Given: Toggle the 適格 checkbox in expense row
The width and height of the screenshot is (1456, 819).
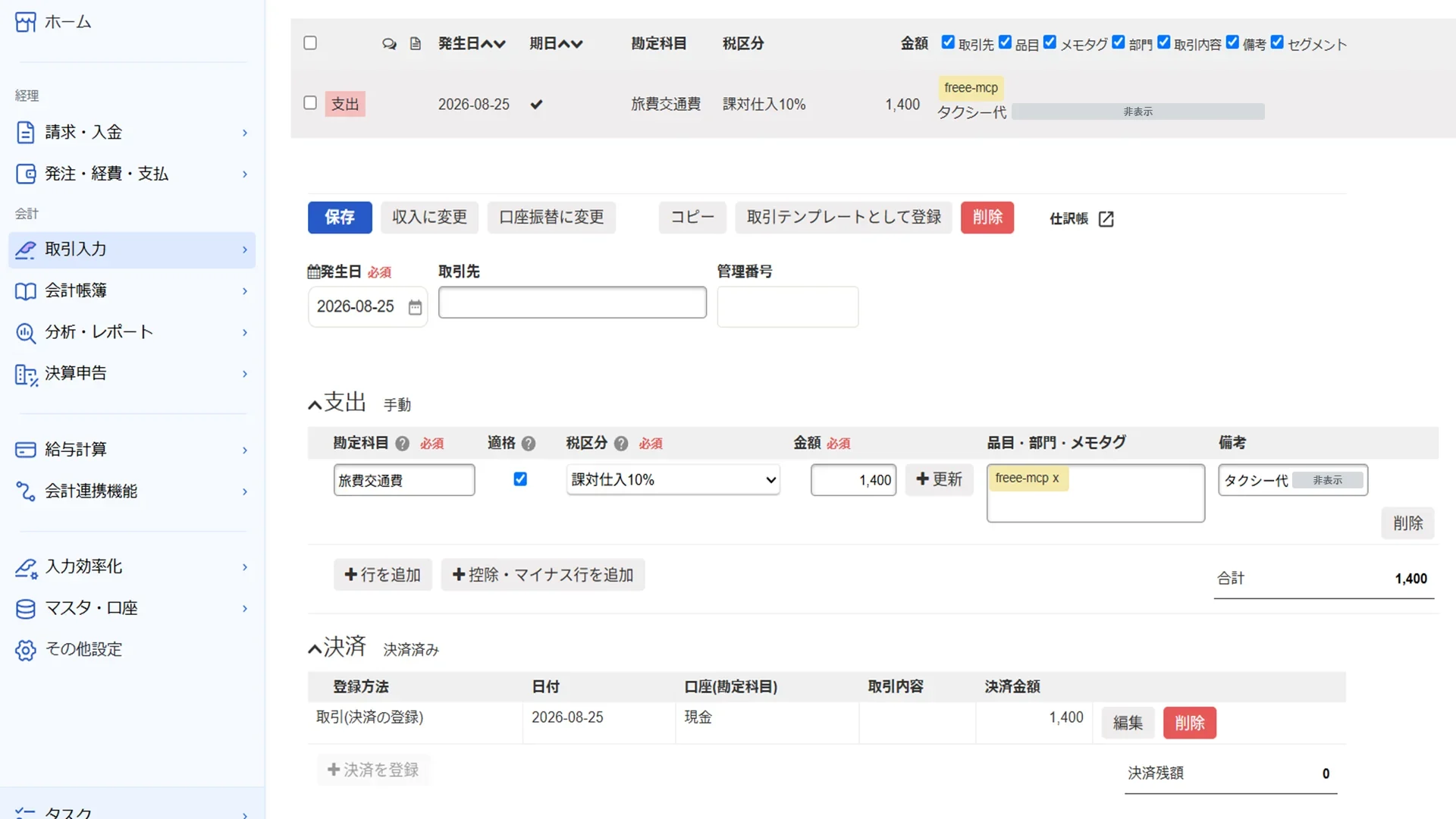Looking at the screenshot, I should click(x=520, y=479).
